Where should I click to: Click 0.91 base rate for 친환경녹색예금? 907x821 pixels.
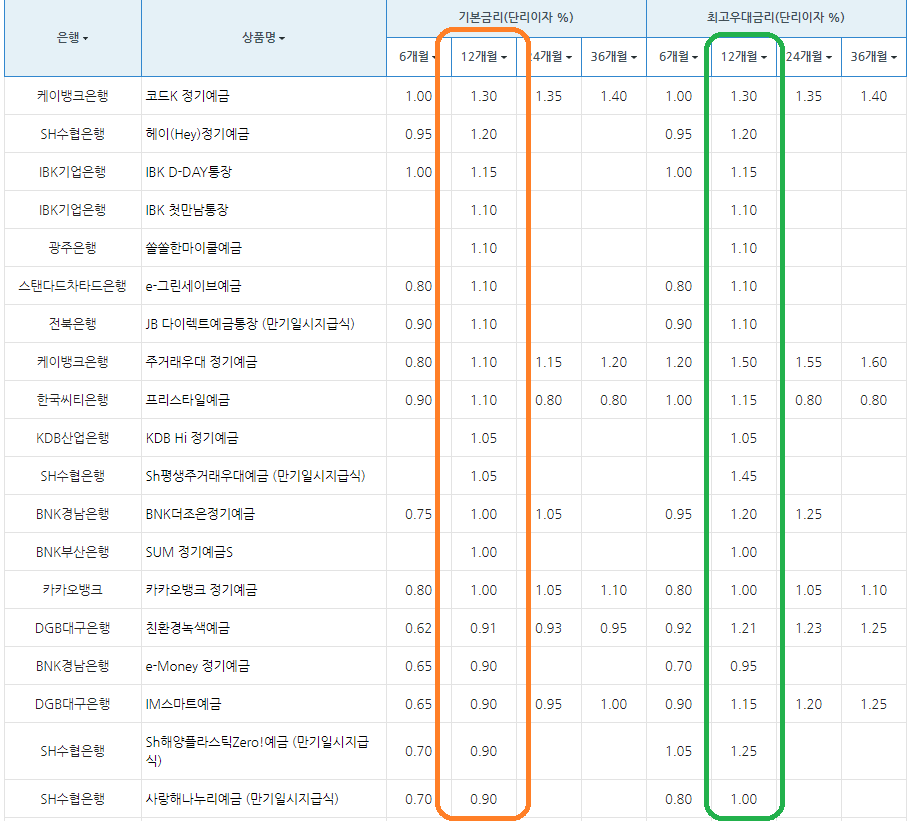point(484,628)
